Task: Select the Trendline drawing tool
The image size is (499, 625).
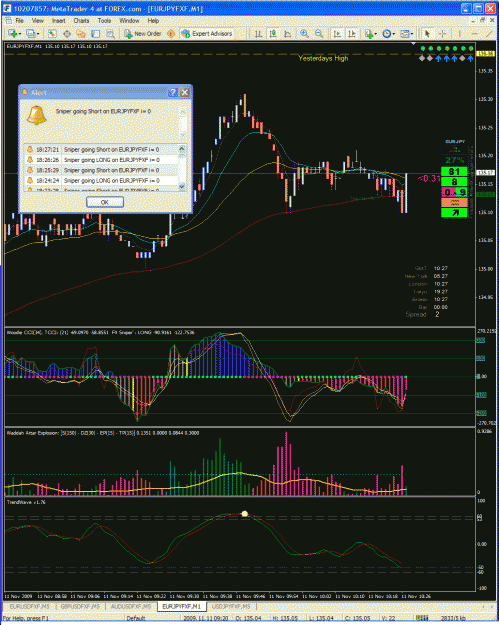Action: [489, 34]
